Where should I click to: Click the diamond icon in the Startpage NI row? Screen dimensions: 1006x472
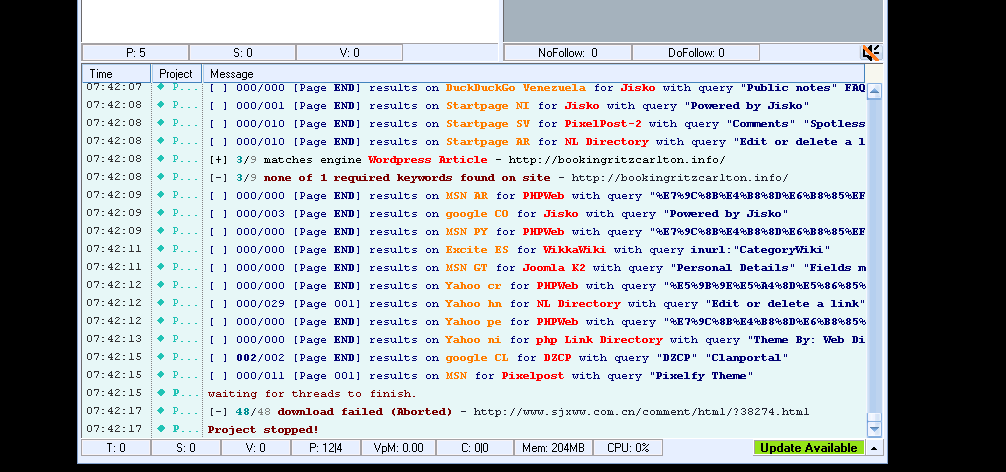(x=161, y=105)
